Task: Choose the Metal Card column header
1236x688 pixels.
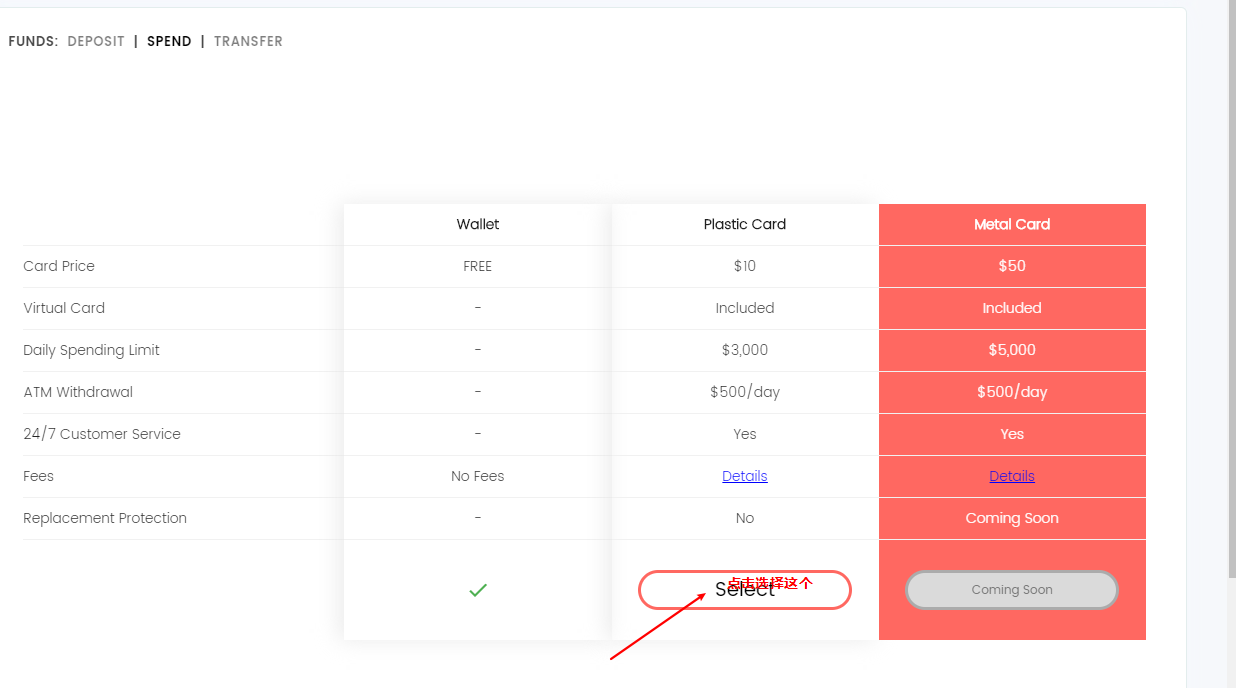Action: click(x=1012, y=224)
